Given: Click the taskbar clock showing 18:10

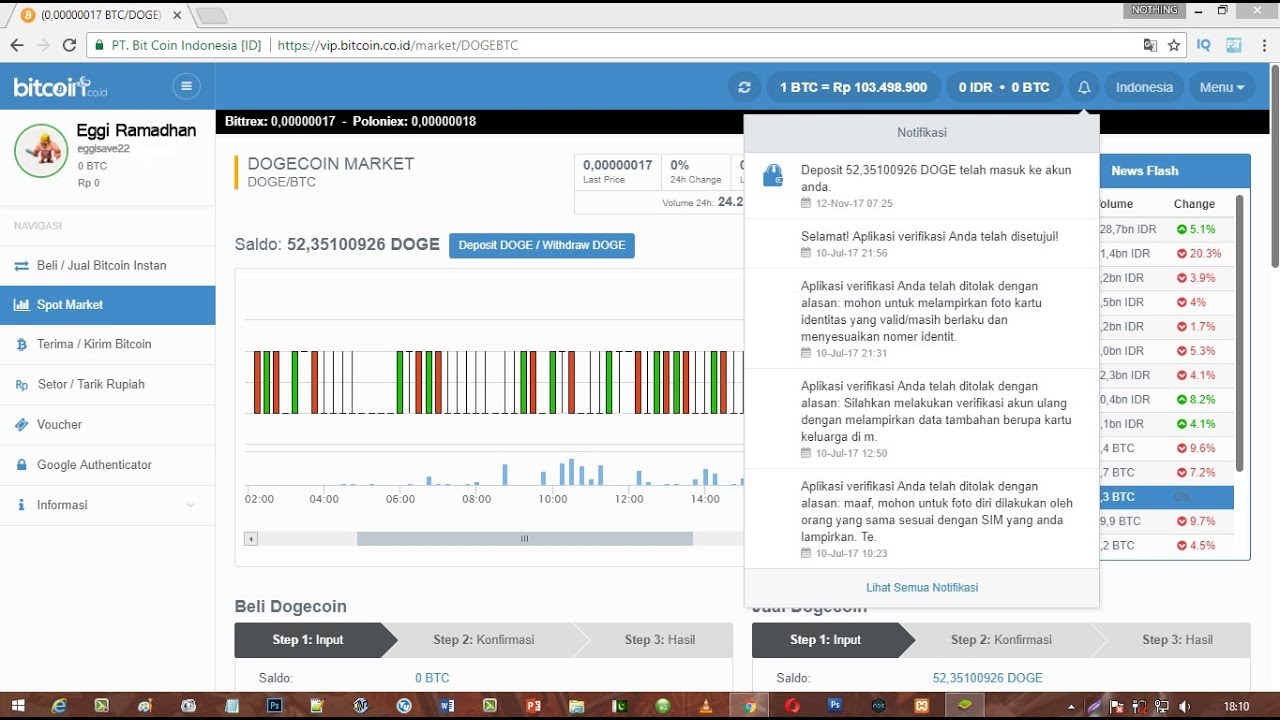Looking at the screenshot, I should click(1237, 706).
